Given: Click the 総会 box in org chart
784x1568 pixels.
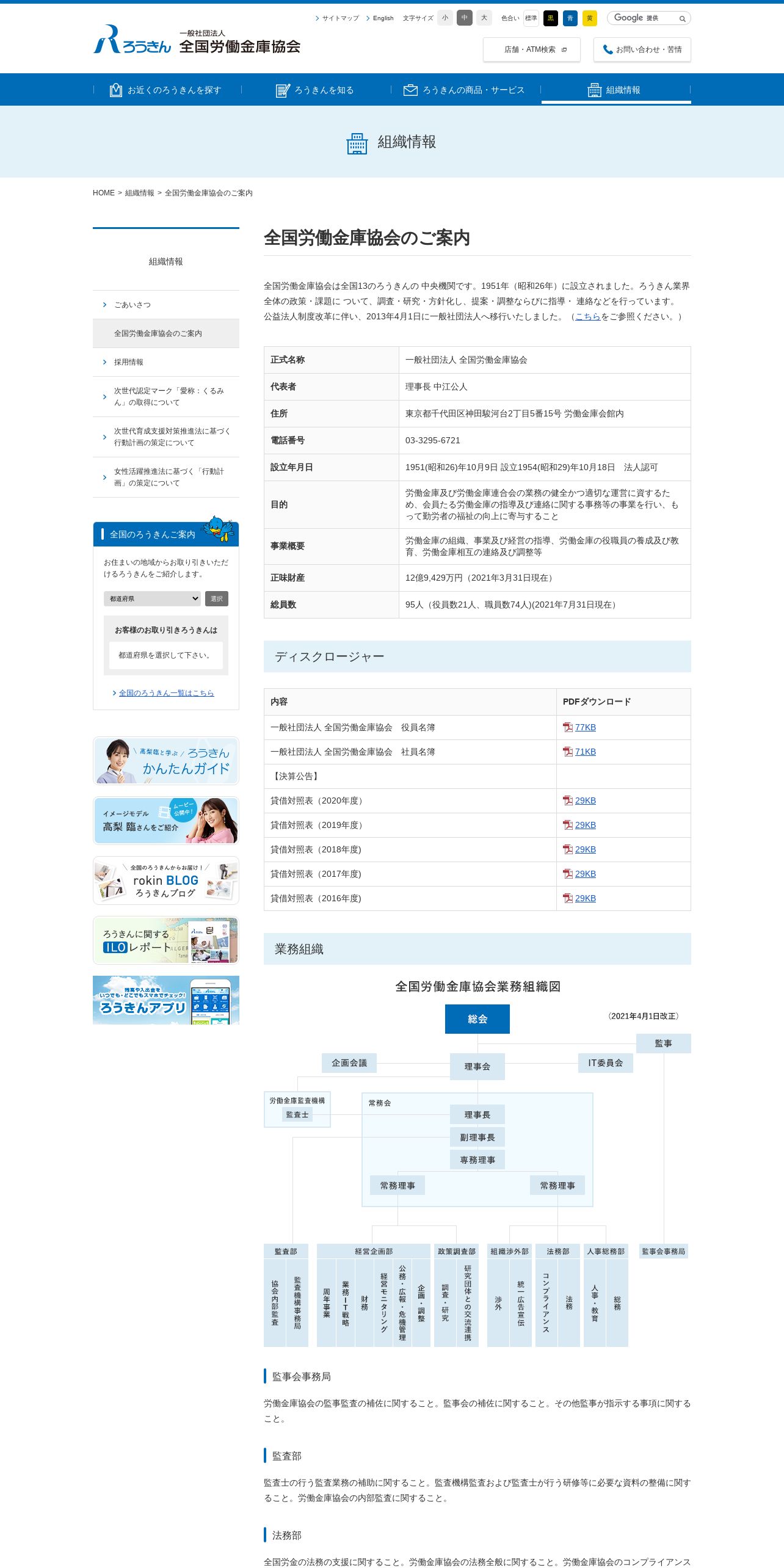Looking at the screenshot, I should 477,1019.
